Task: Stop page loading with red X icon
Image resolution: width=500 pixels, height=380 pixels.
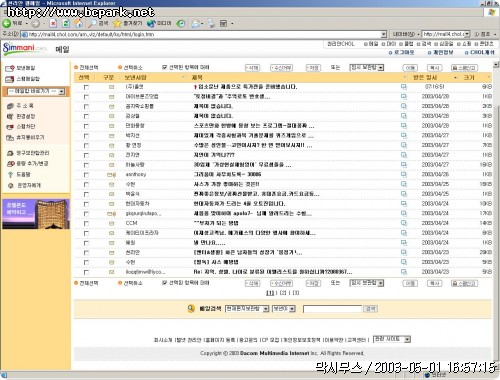Action: (x=53, y=23)
